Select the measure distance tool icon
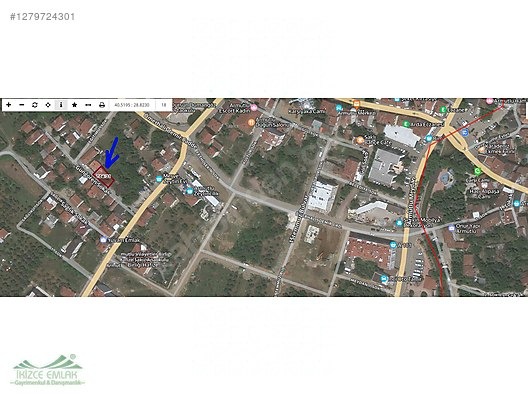The height and width of the screenshot is (396, 528). 88,105
